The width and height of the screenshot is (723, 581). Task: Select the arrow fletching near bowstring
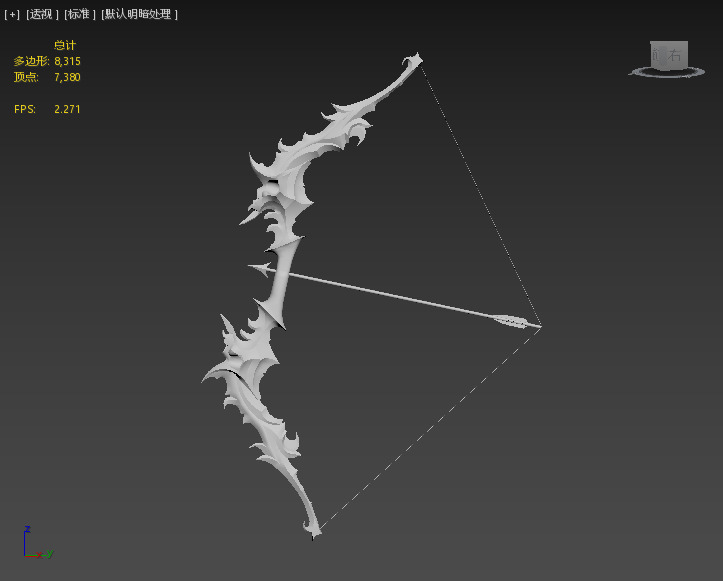(512, 320)
